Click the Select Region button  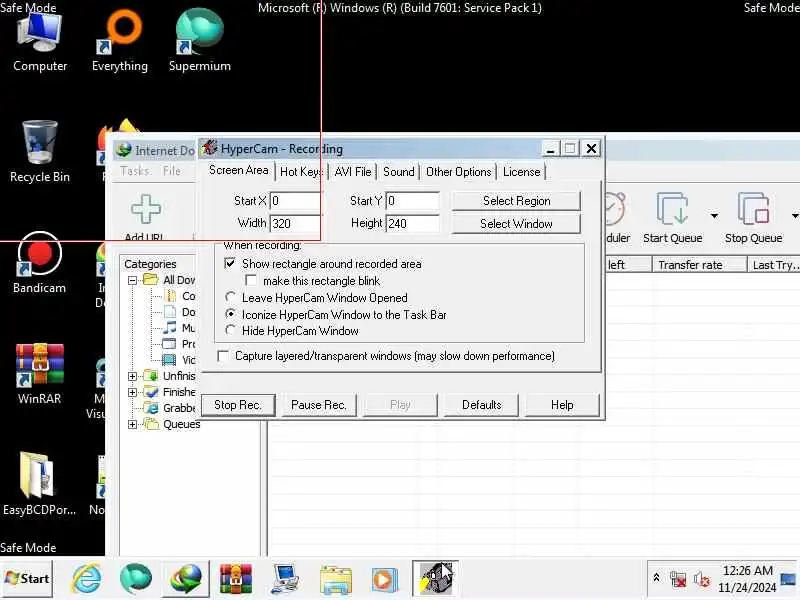click(x=516, y=201)
